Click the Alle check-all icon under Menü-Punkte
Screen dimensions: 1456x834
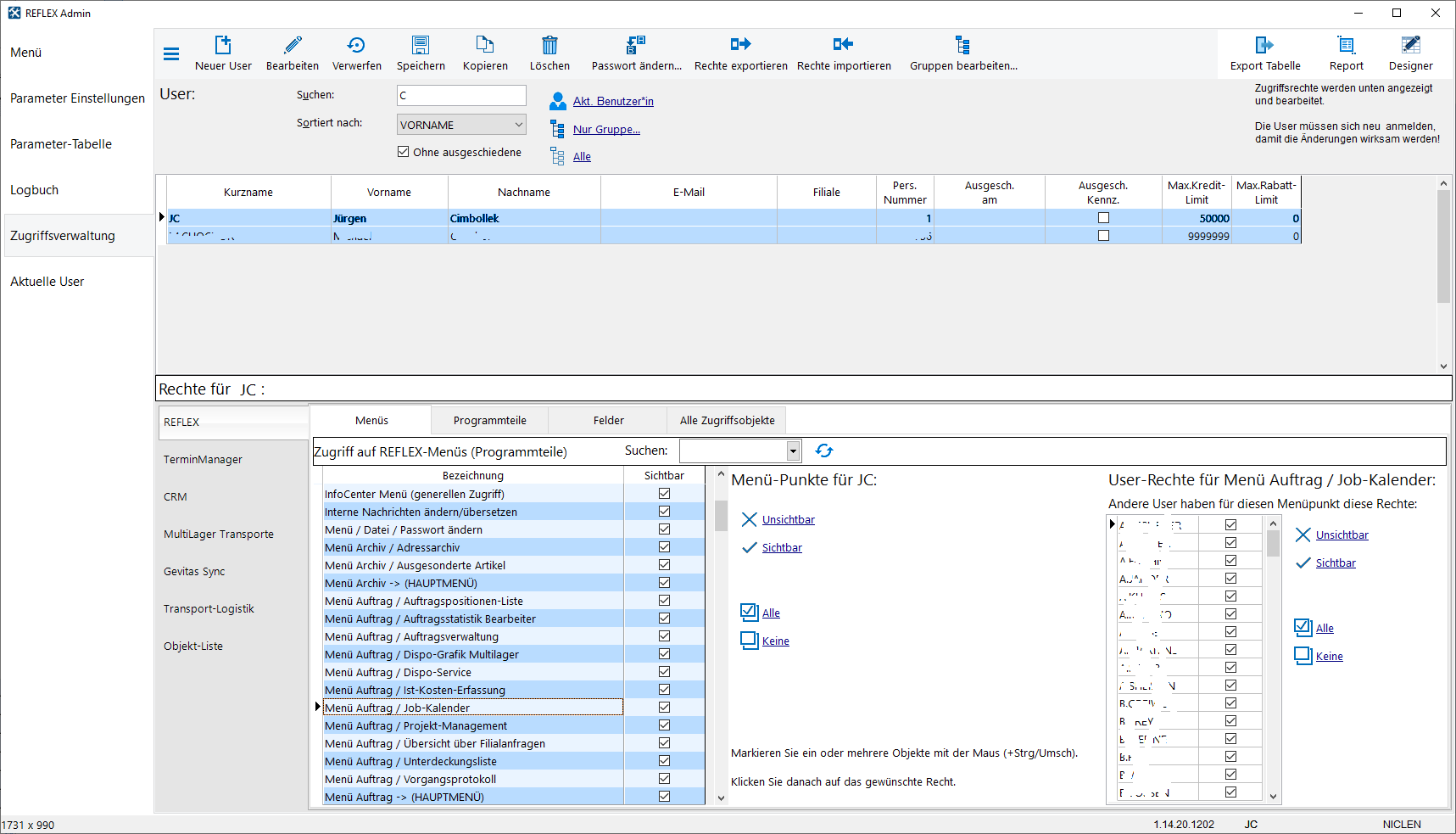click(x=750, y=613)
